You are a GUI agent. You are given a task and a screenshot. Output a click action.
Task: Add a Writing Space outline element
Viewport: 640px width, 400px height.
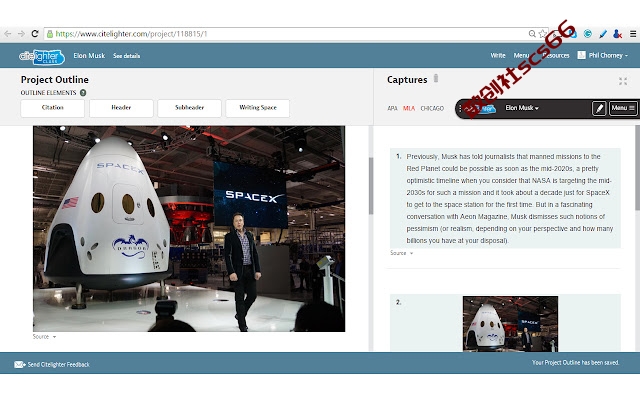258,108
